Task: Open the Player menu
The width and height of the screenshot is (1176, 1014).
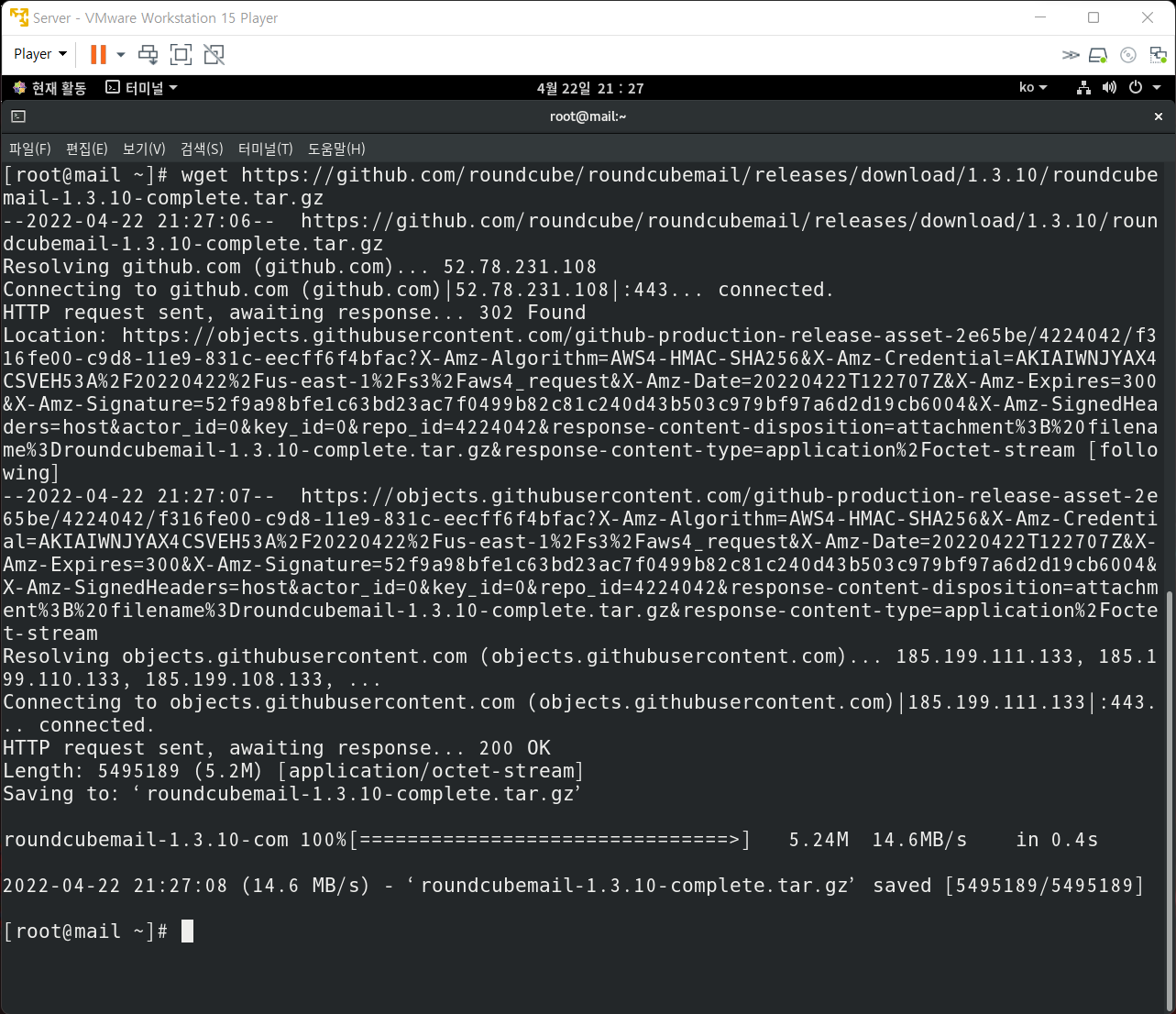Action: pos(40,54)
